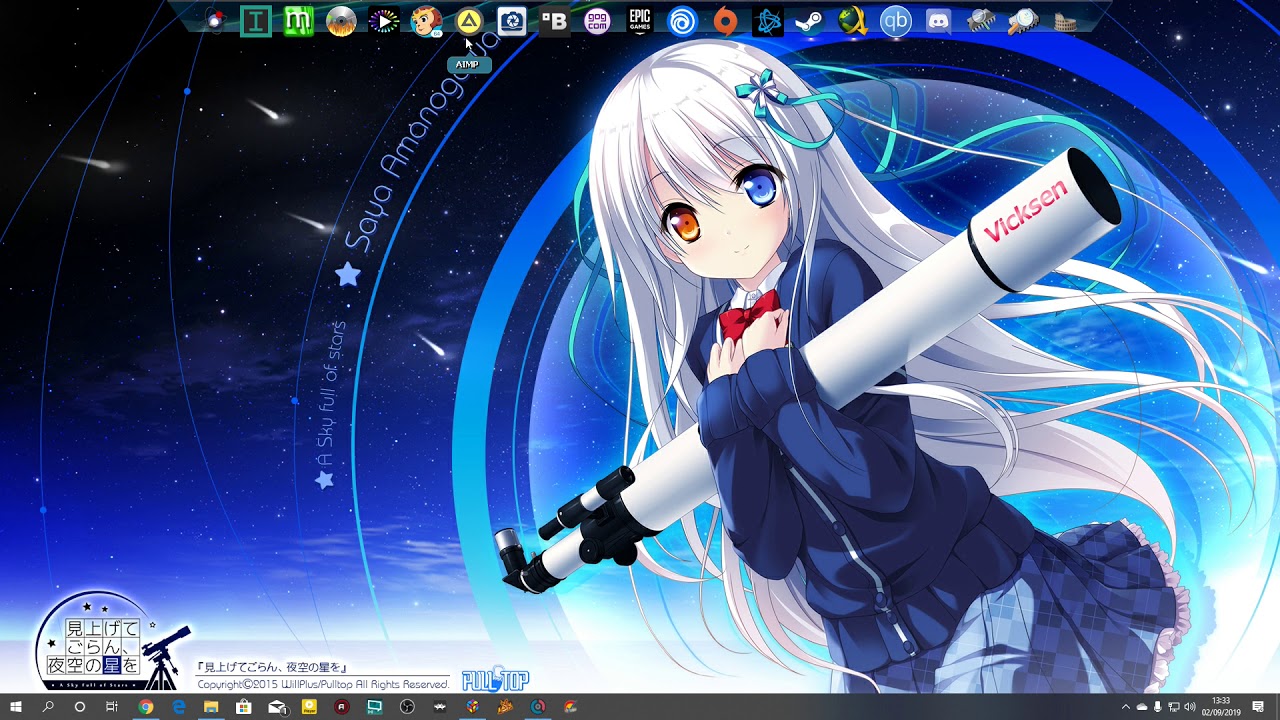Screen dimensions: 1280x720
Task: Launch OBS Studio from the taskbar
Action: click(x=407, y=707)
